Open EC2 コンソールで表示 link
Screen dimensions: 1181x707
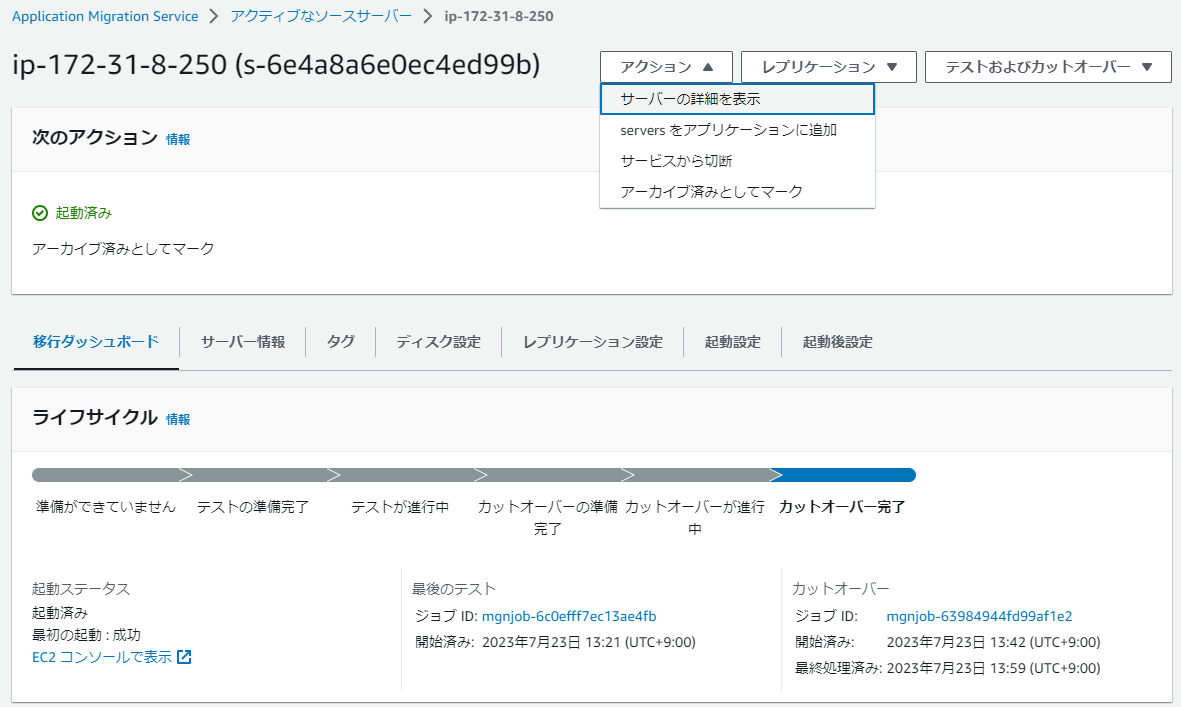click(102, 657)
